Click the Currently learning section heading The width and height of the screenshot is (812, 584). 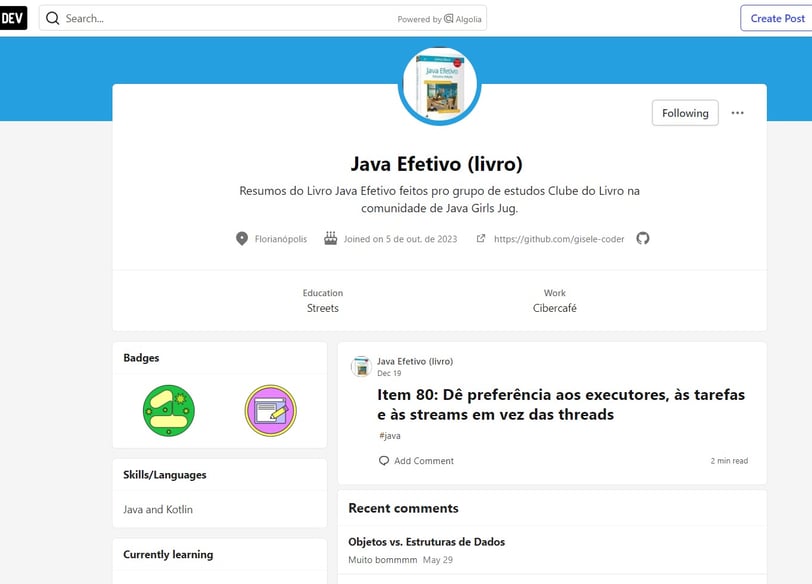[x=168, y=554]
